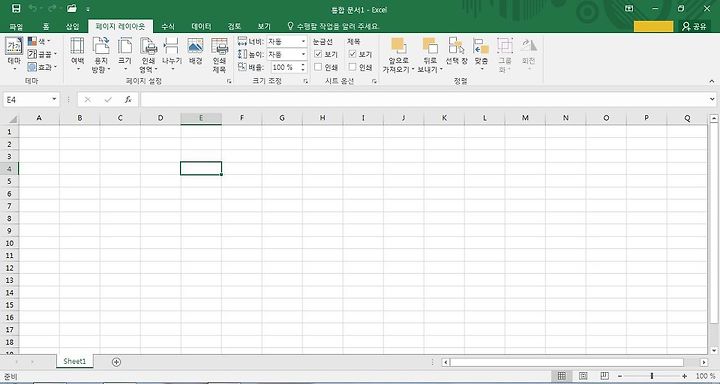Click the Ribbon Display Options icon
Screen dimensions: 720x384
point(629,9)
